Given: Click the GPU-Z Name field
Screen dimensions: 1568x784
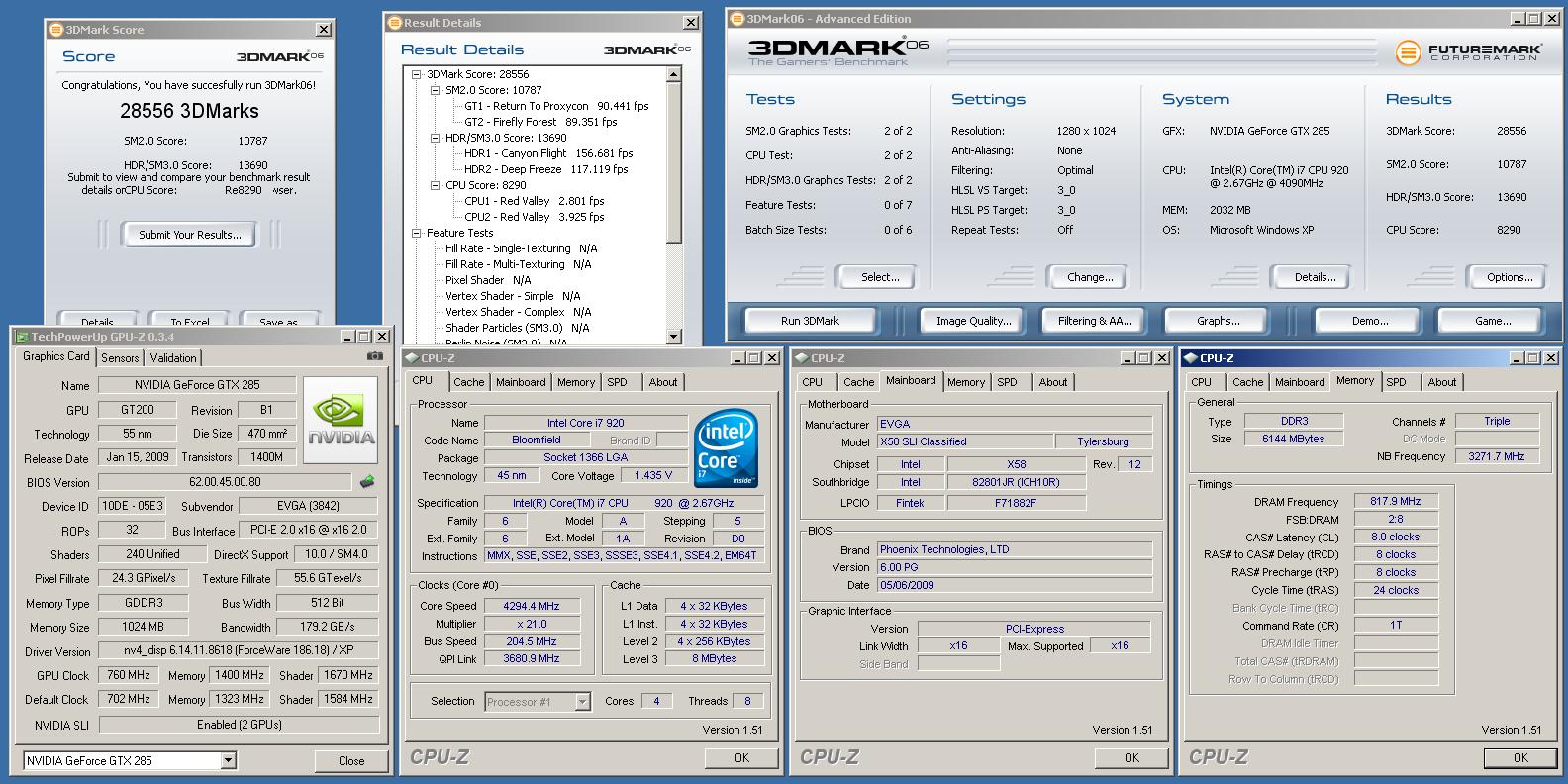Looking at the screenshot, I should point(199,385).
